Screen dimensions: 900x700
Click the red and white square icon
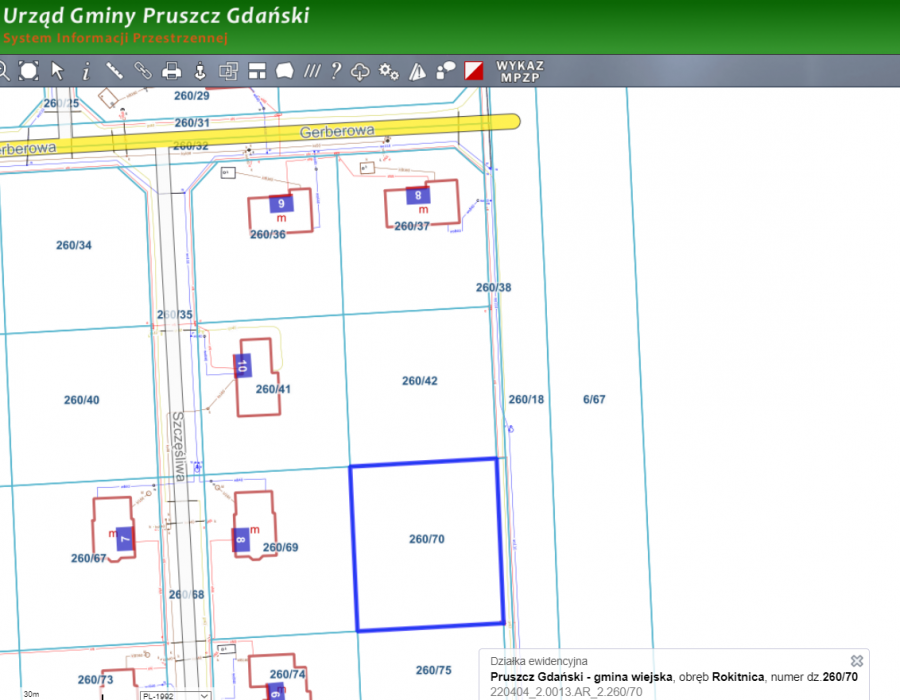[474, 70]
